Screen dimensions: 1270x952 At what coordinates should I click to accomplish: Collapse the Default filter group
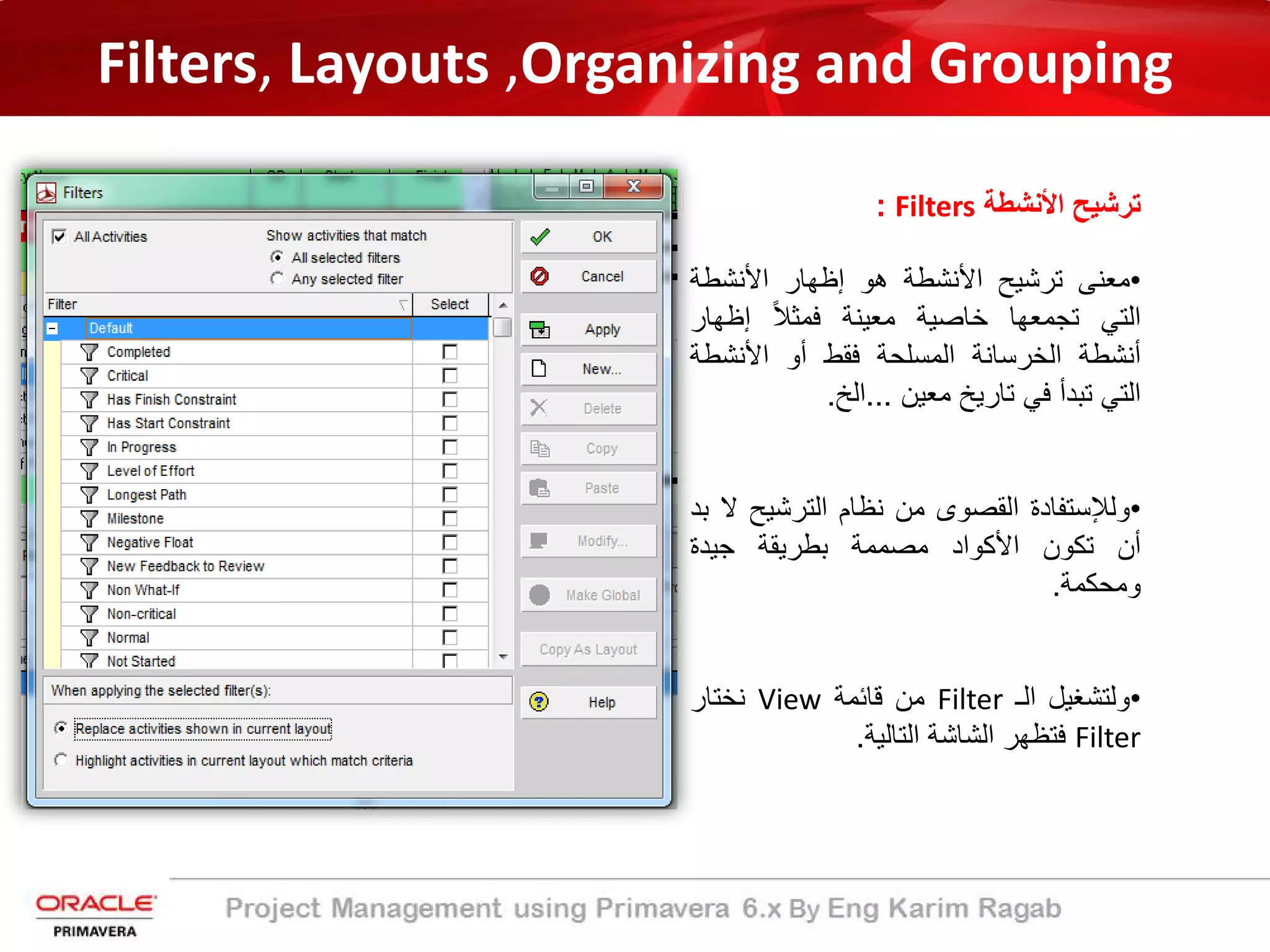pos(53,328)
